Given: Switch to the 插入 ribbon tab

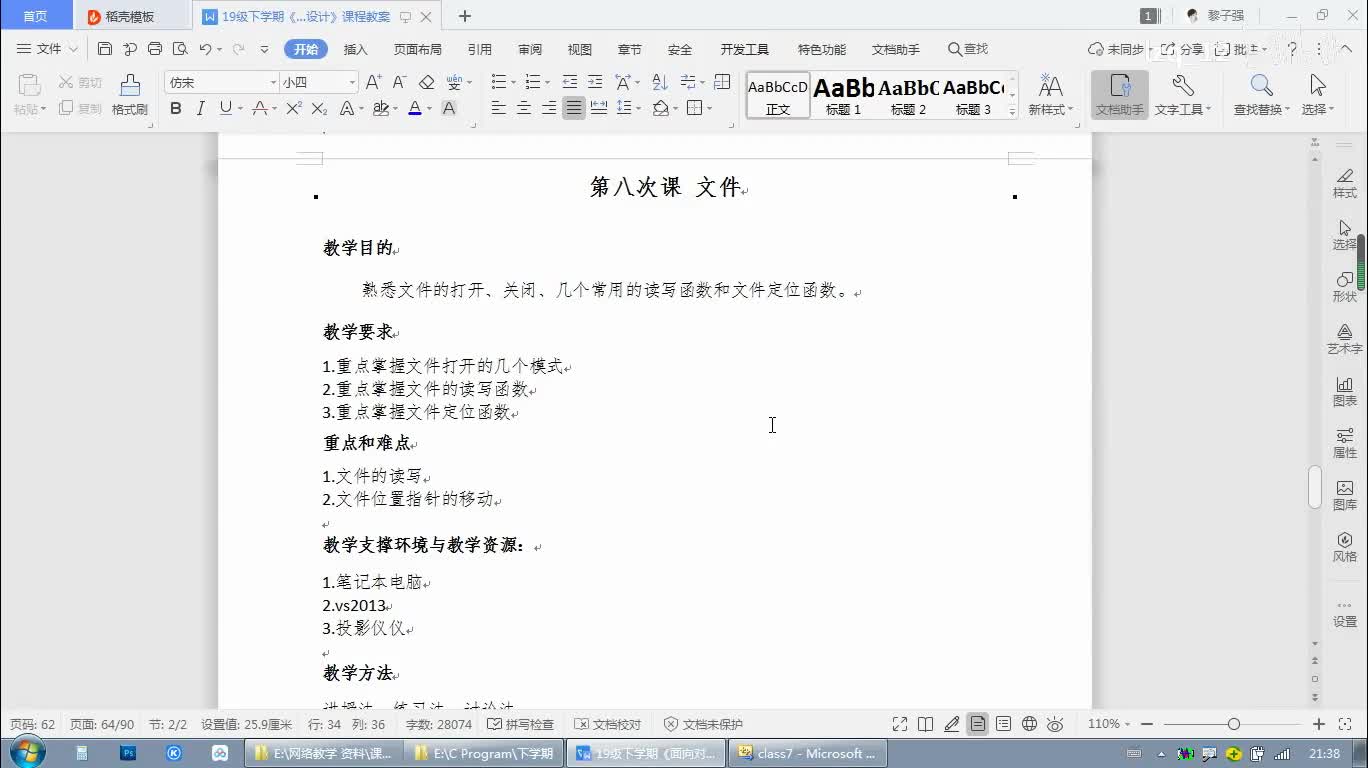Looking at the screenshot, I should 355,49.
